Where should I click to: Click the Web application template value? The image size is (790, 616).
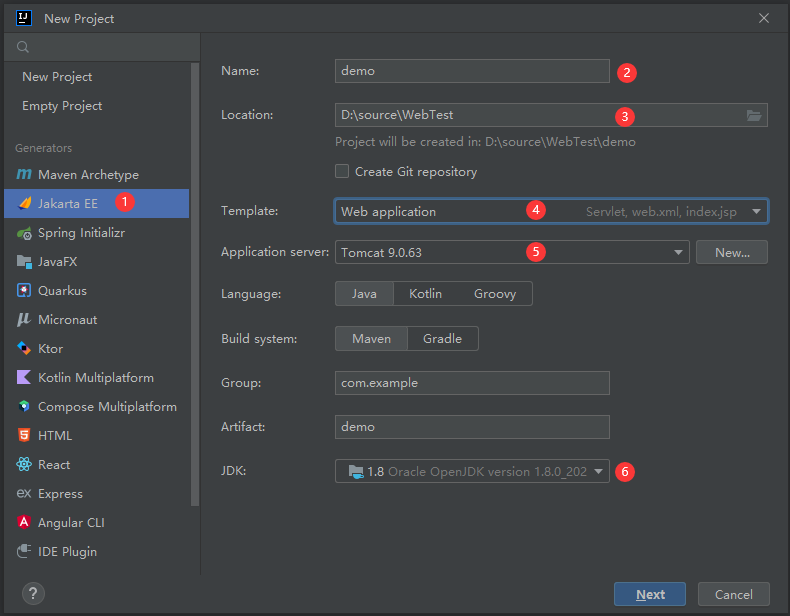click(x=388, y=212)
